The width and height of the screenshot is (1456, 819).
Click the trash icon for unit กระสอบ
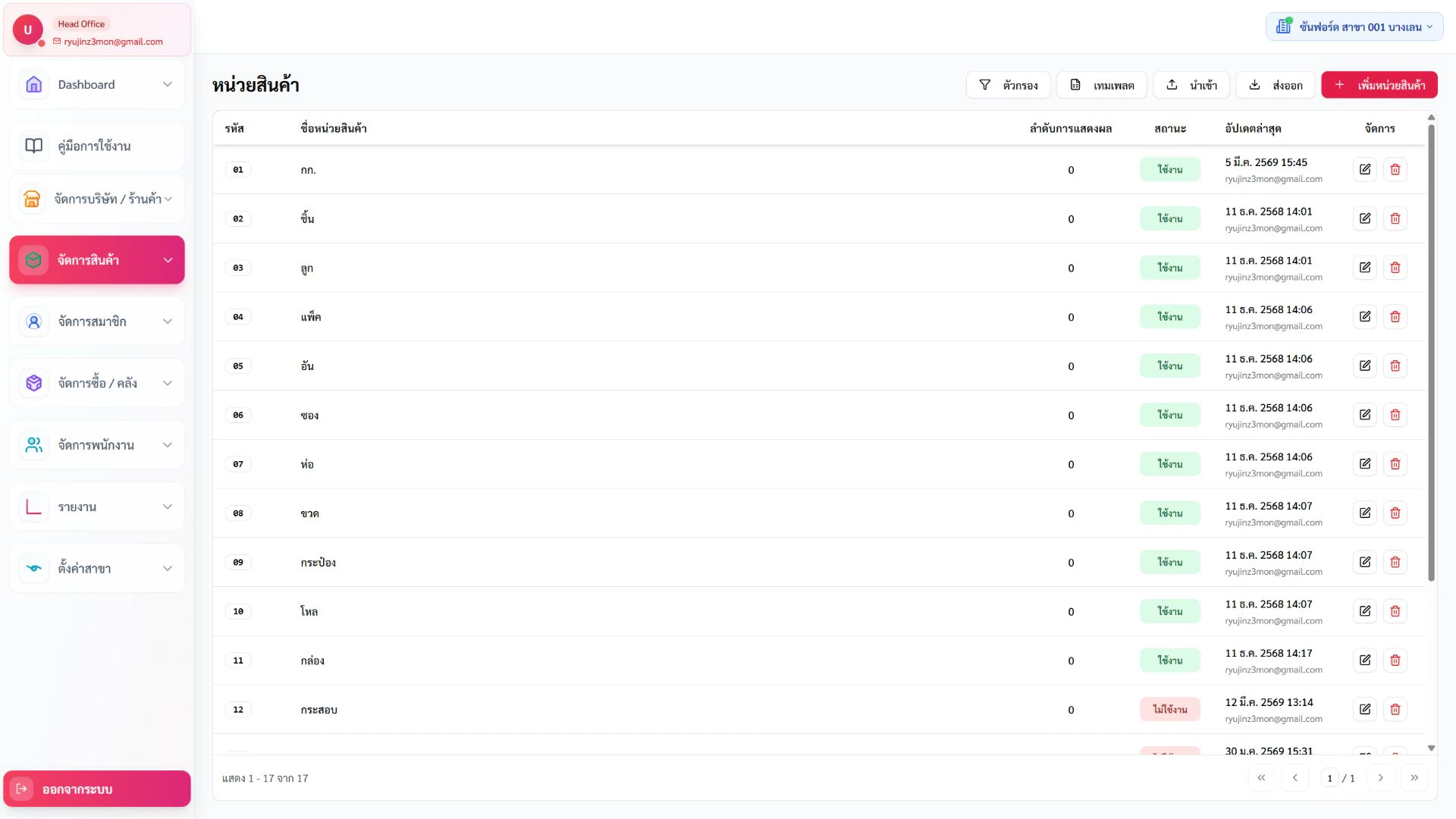click(x=1395, y=710)
